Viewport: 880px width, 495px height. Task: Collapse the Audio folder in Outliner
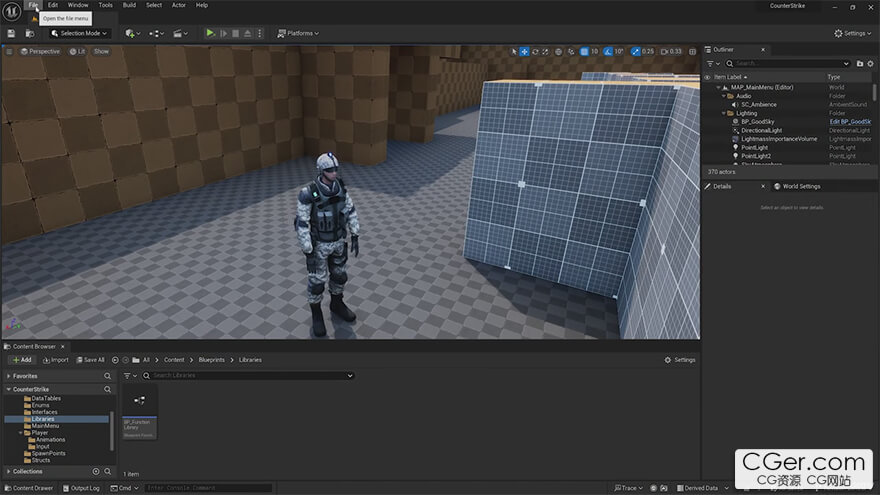pyautogui.click(x=723, y=96)
